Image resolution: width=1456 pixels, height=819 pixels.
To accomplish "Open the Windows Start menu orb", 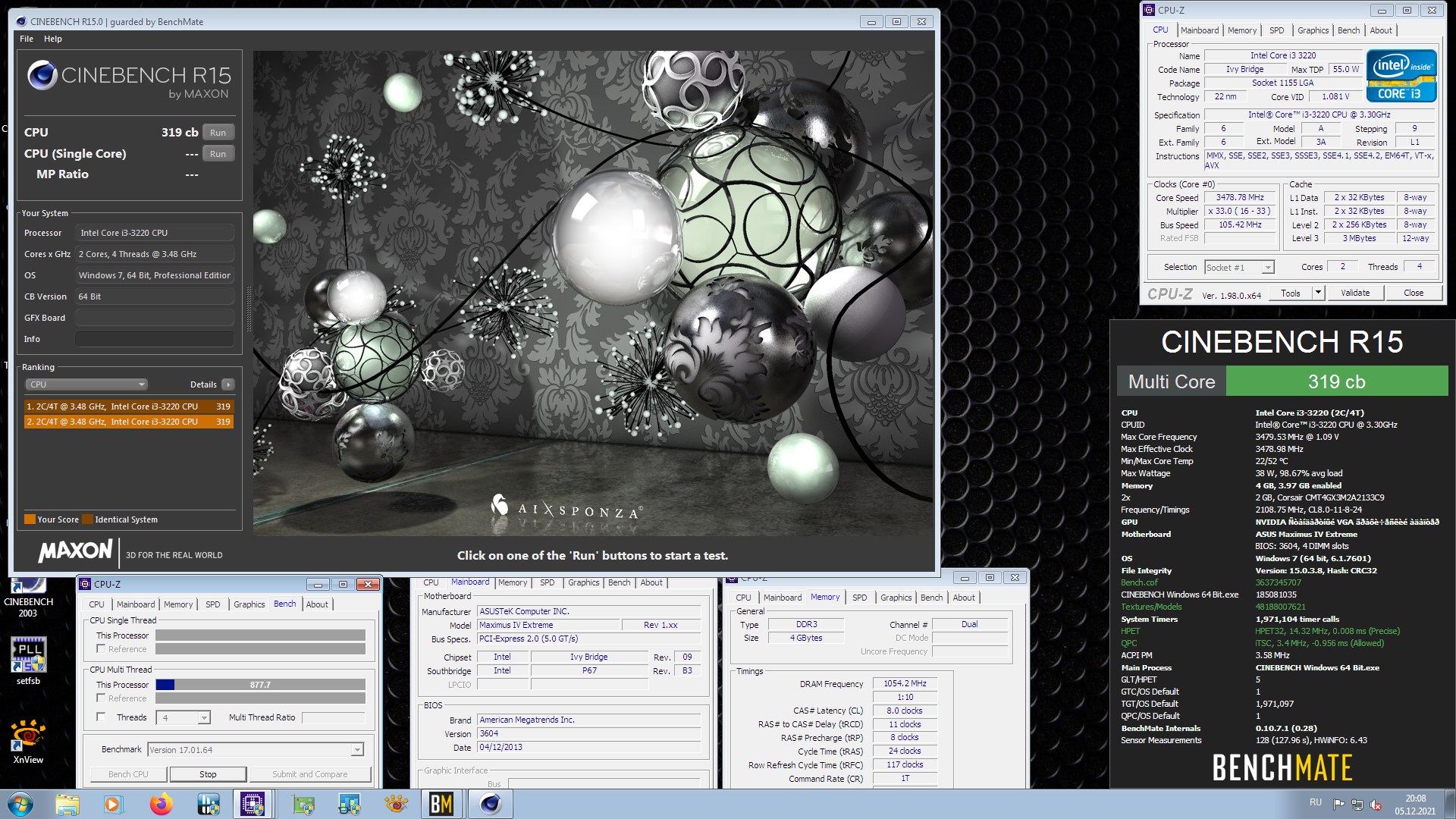I will click(20, 804).
